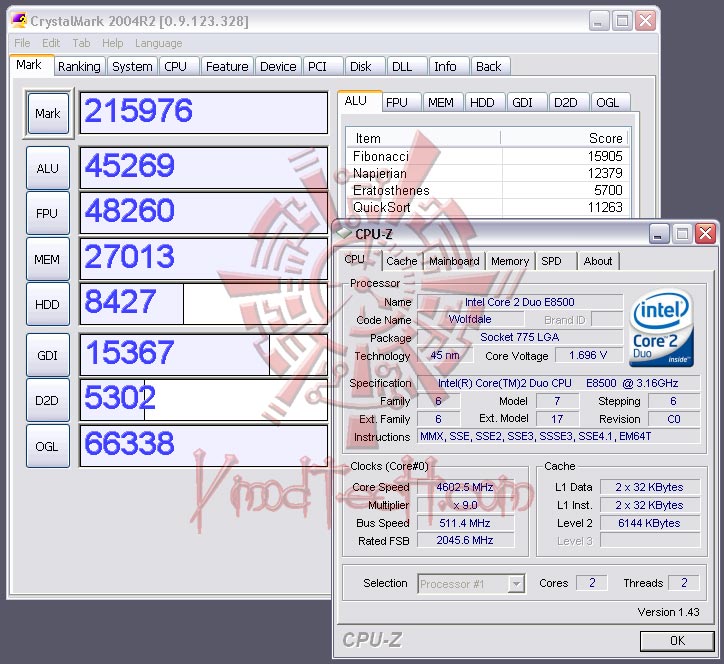The height and width of the screenshot is (664, 724).
Task: Run the MEM benchmark button
Action: 48,259
